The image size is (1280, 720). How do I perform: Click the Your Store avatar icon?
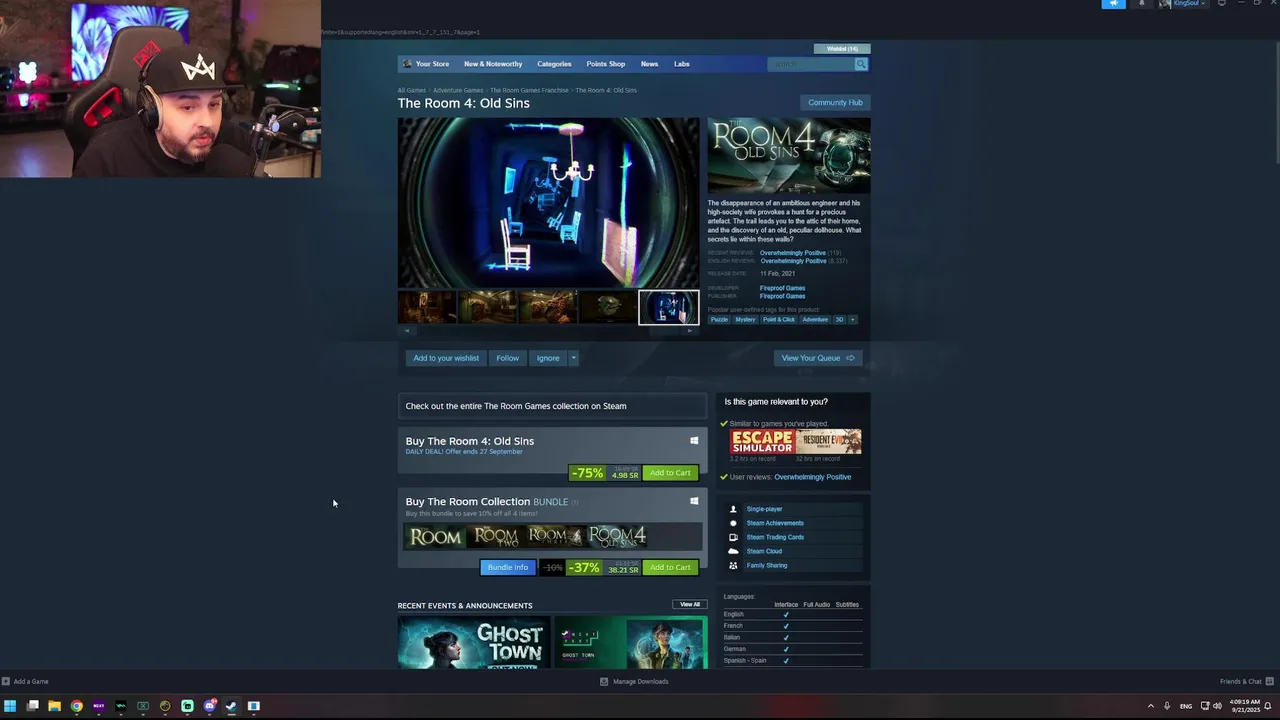tap(407, 64)
